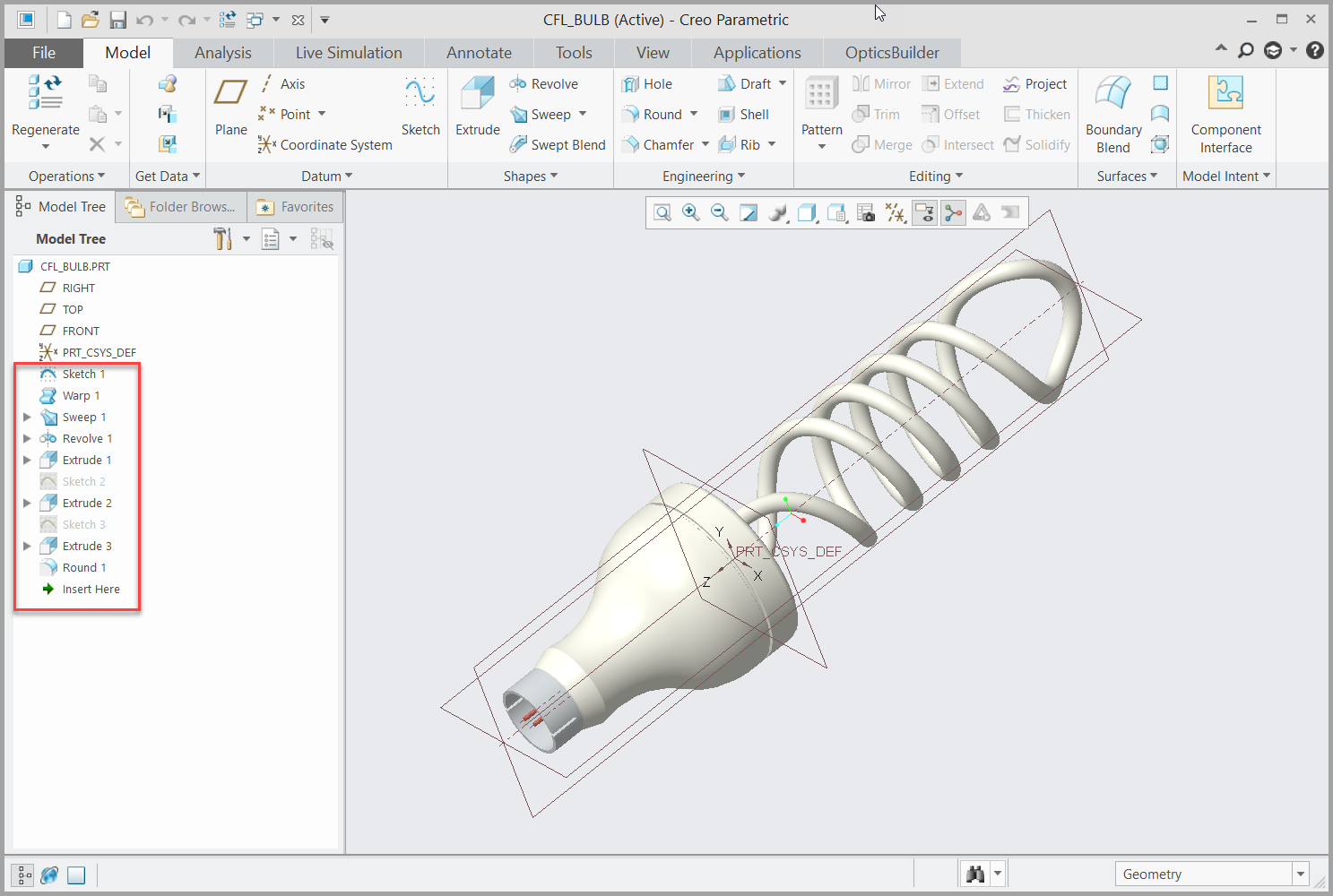The image size is (1333, 896).
Task: Open the Geometry selection filter dropdown
Action: click(1300, 874)
